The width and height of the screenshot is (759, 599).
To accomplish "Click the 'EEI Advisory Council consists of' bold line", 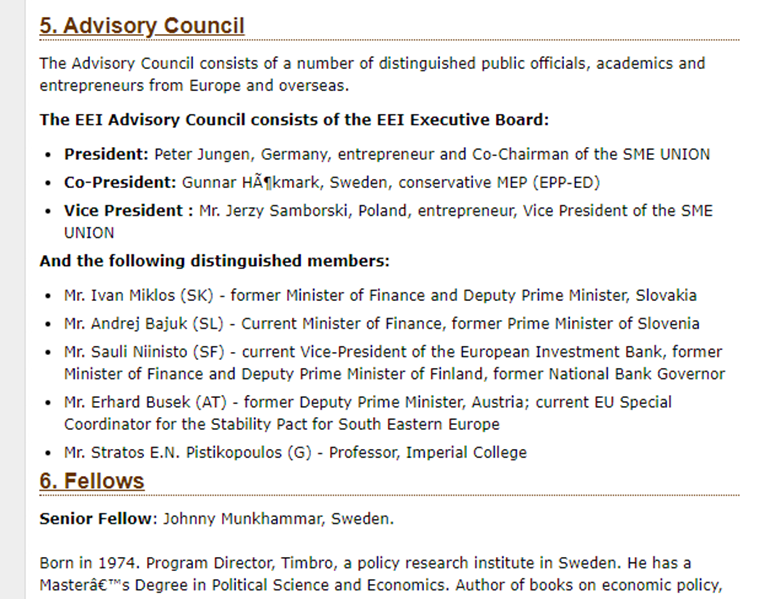I will click(x=294, y=120).
